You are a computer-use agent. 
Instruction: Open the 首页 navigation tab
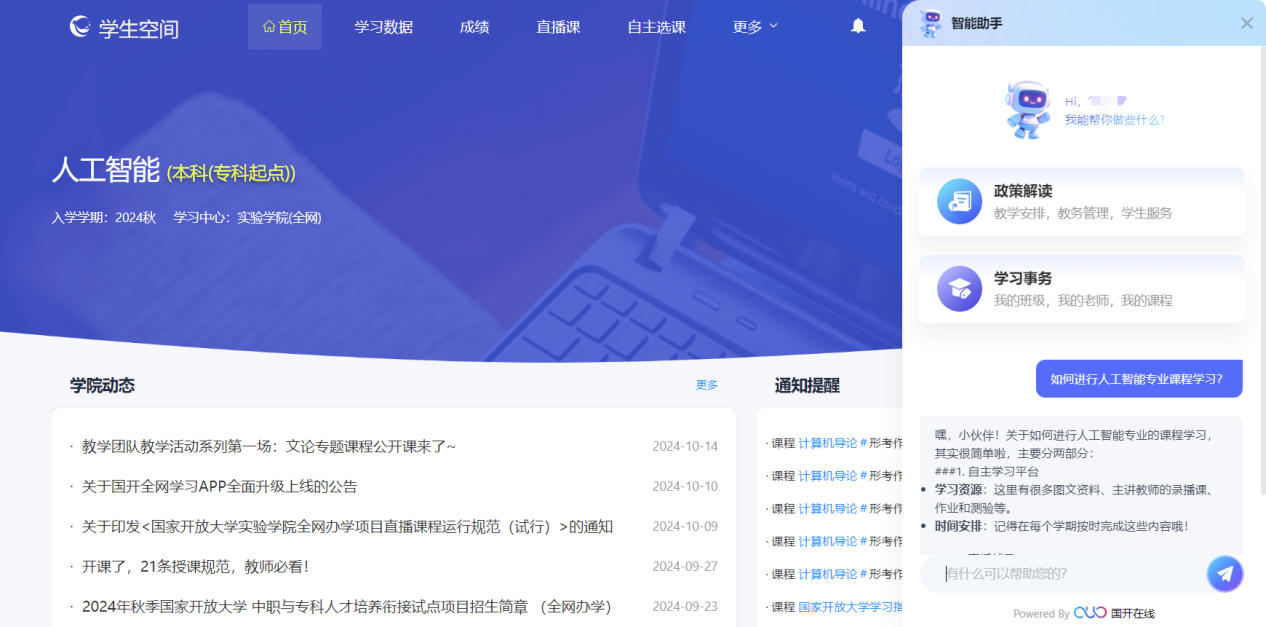285,27
